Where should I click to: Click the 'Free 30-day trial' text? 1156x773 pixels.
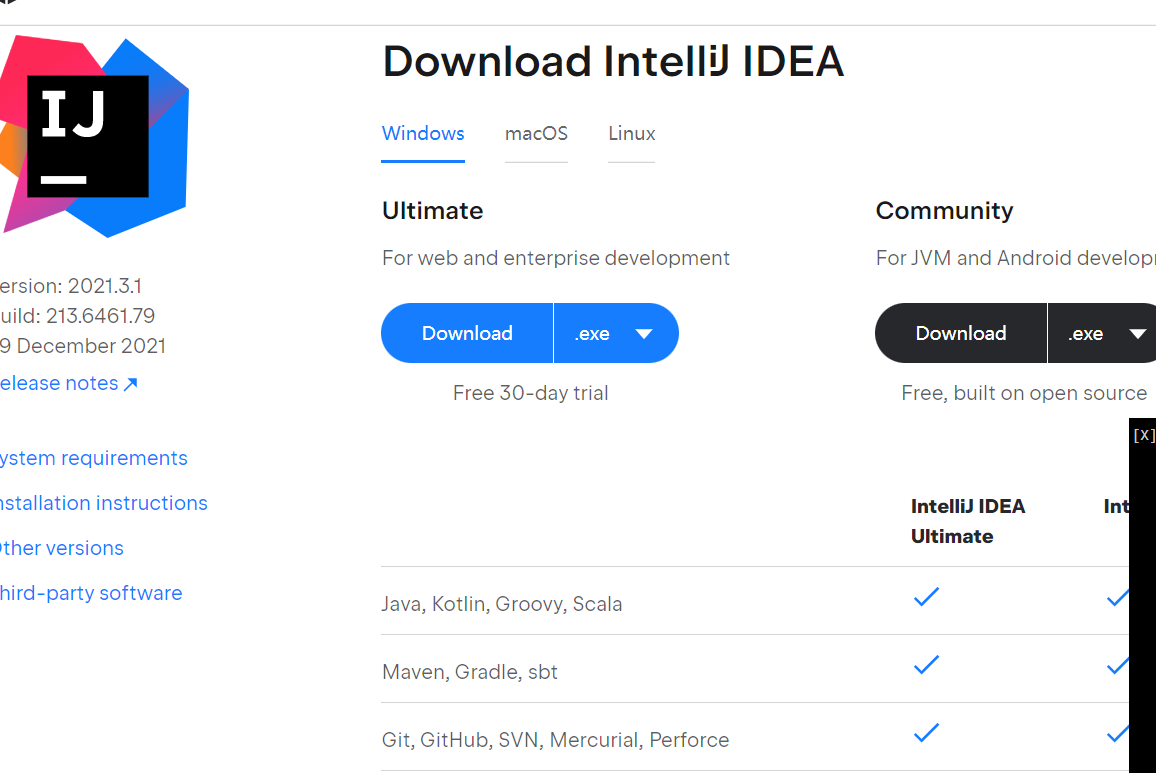click(x=531, y=393)
